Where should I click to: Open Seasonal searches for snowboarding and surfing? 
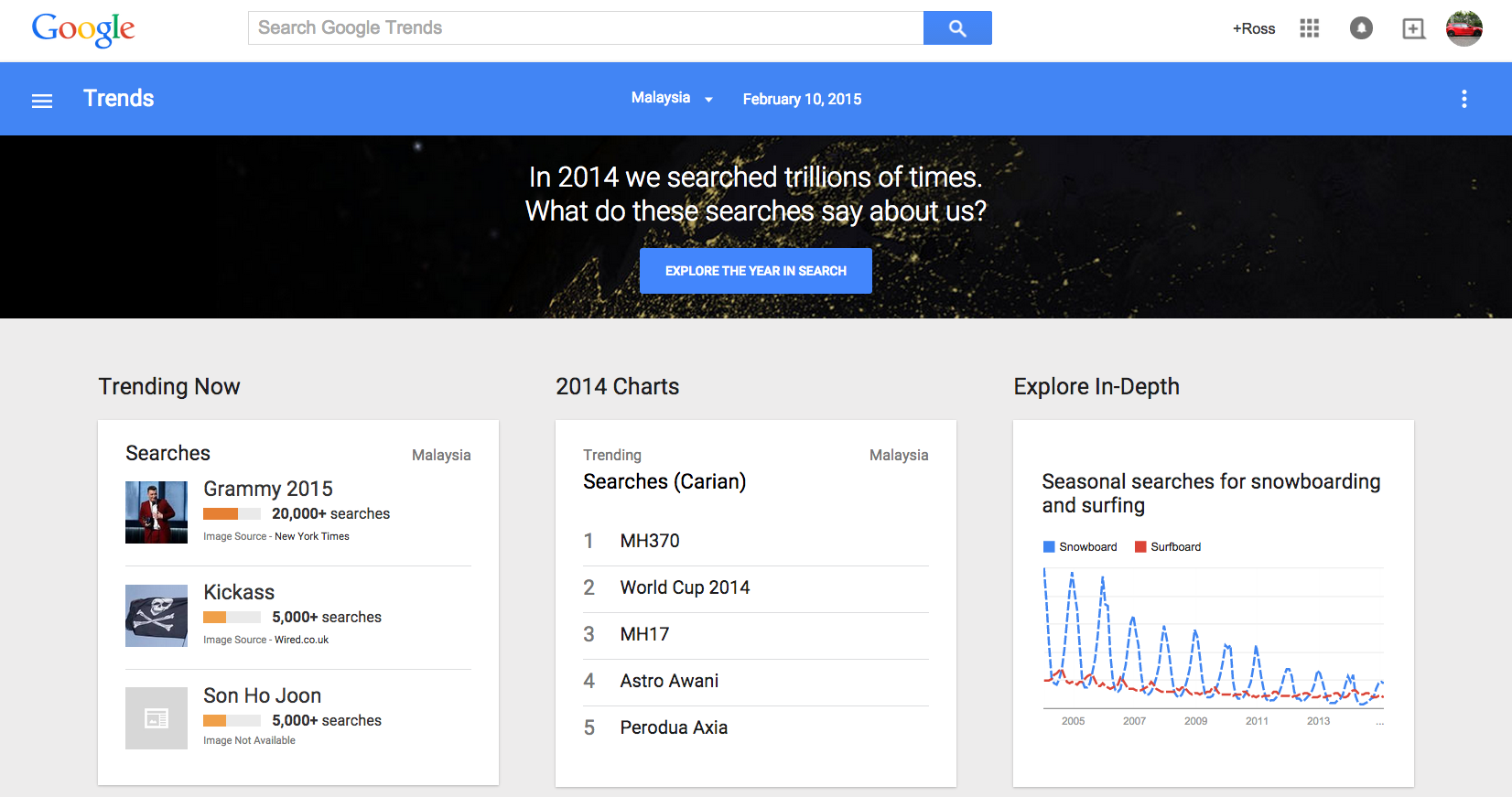(x=1210, y=493)
